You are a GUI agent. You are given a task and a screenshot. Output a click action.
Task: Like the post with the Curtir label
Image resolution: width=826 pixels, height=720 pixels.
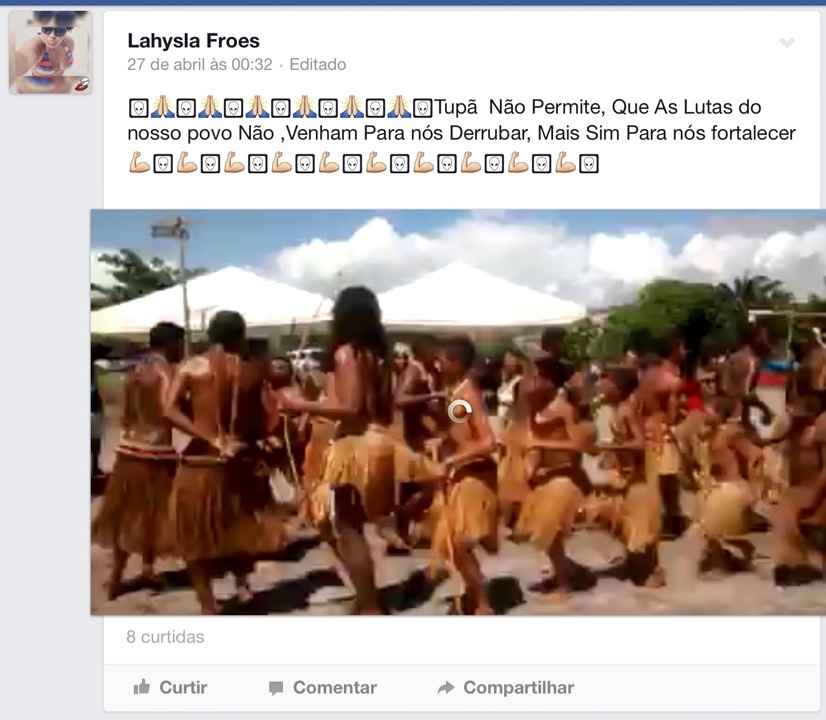183,687
